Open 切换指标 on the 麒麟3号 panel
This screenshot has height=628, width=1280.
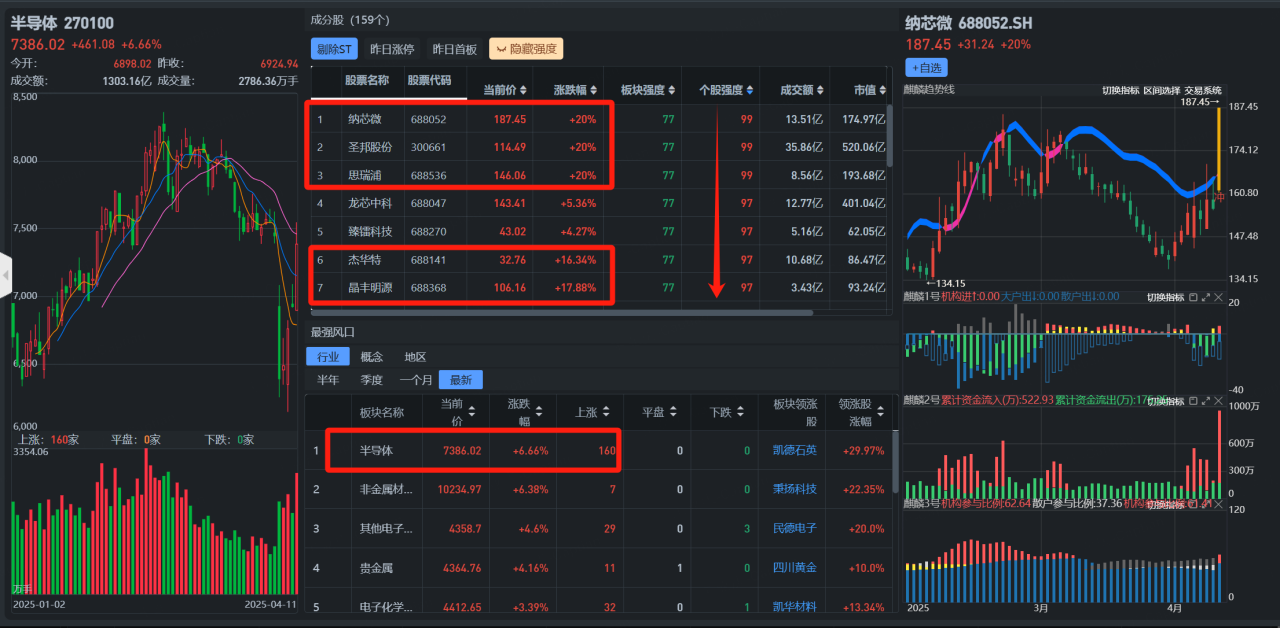[1165, 505]
